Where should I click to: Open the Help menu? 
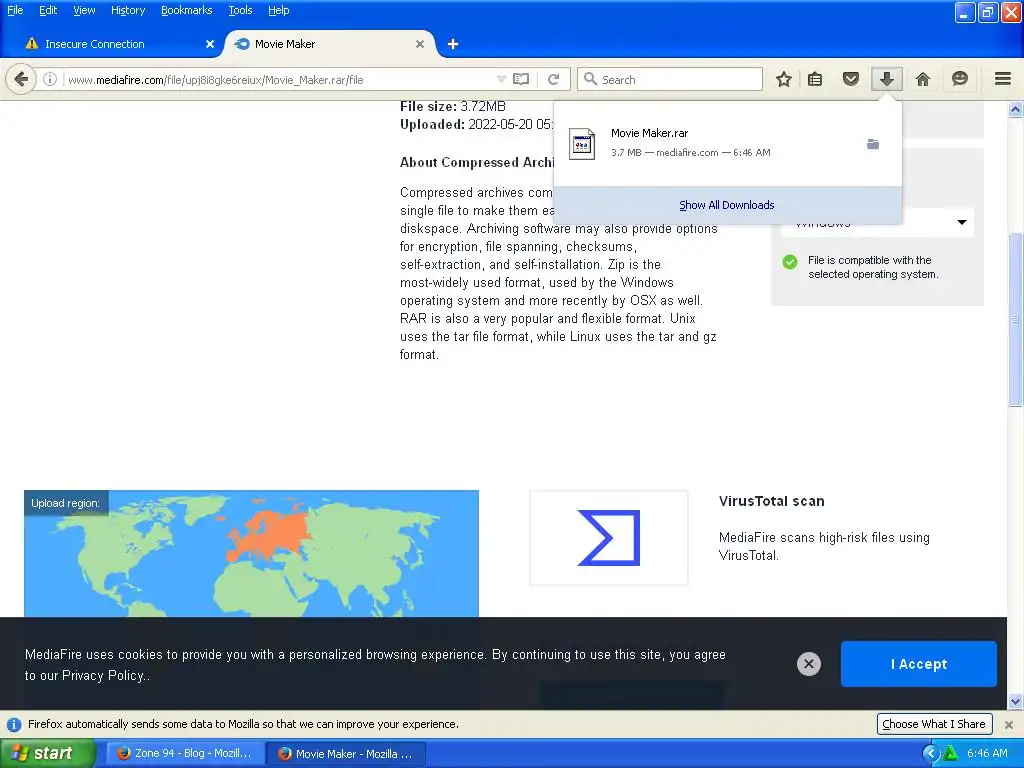pyautogui.click(x=278, y=10)
